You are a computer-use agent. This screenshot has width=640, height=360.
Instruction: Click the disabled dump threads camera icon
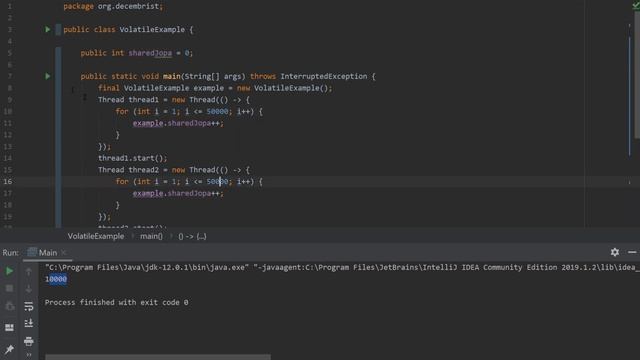[x=9, y=306]
